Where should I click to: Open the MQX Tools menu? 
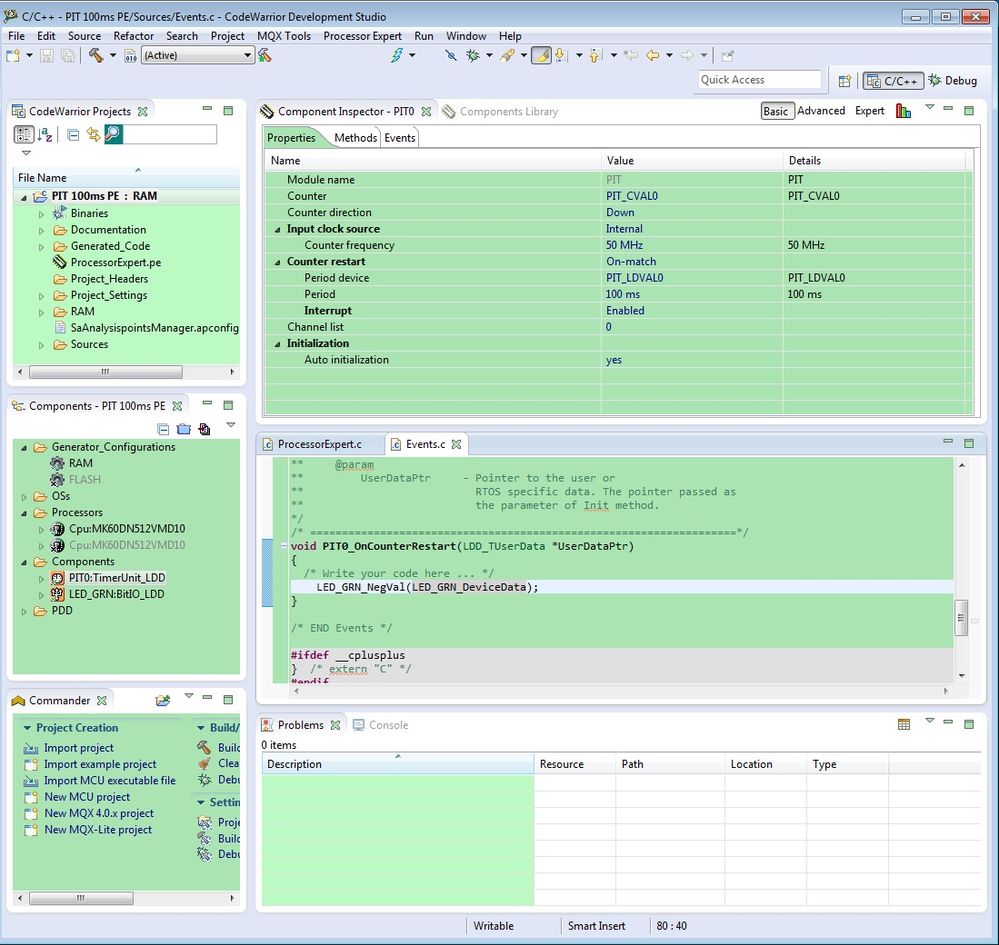(284, 36)
